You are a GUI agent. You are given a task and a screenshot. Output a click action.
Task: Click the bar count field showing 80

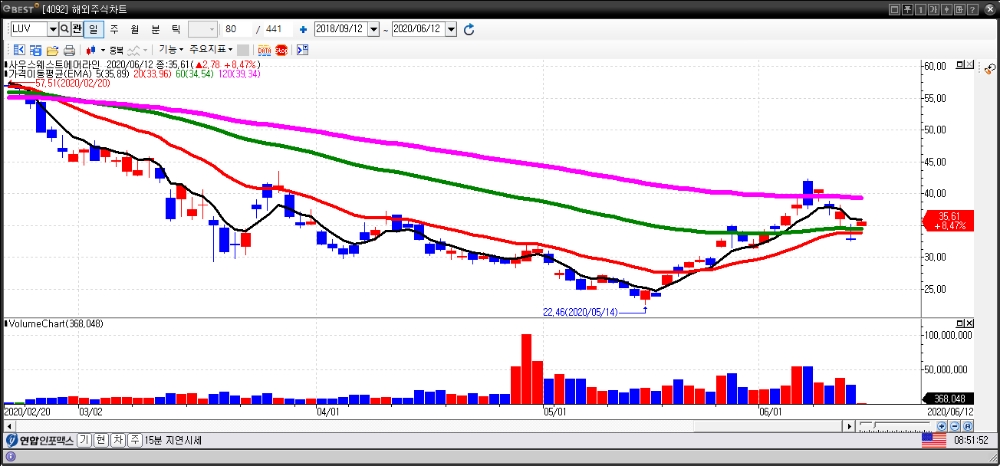(x=236, y=30)
